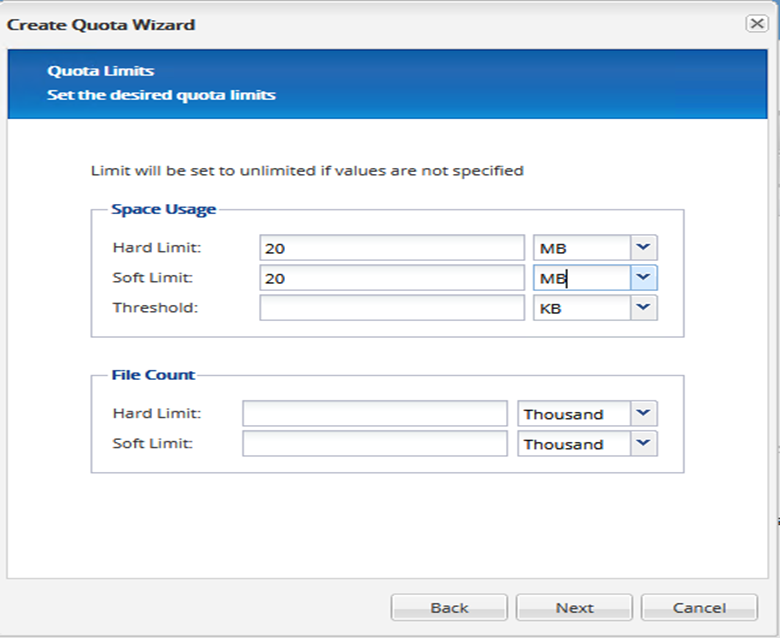Focus the empty Threshold input field
The height and width of the screenshot is (638, 780).
tap(391, 308)
